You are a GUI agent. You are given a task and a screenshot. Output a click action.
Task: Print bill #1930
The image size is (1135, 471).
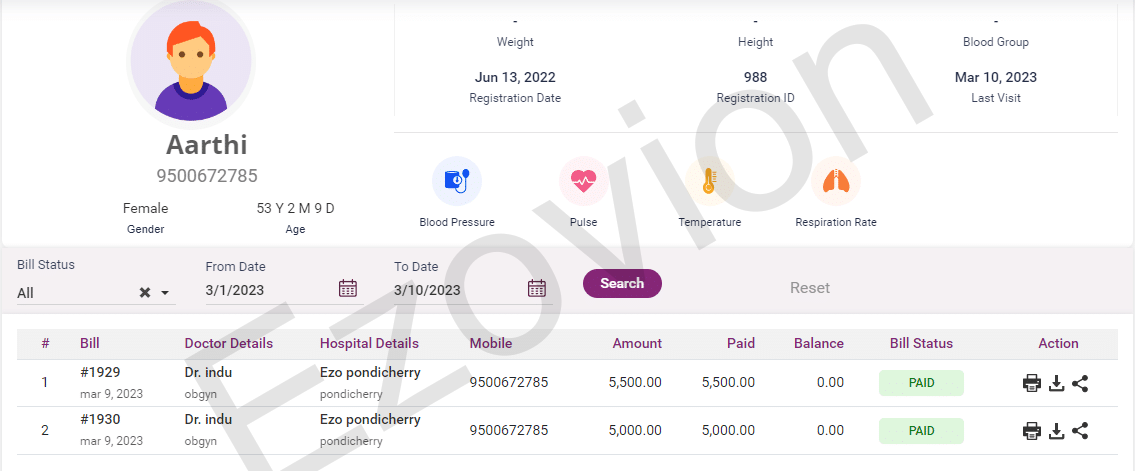coord(1032,431)
